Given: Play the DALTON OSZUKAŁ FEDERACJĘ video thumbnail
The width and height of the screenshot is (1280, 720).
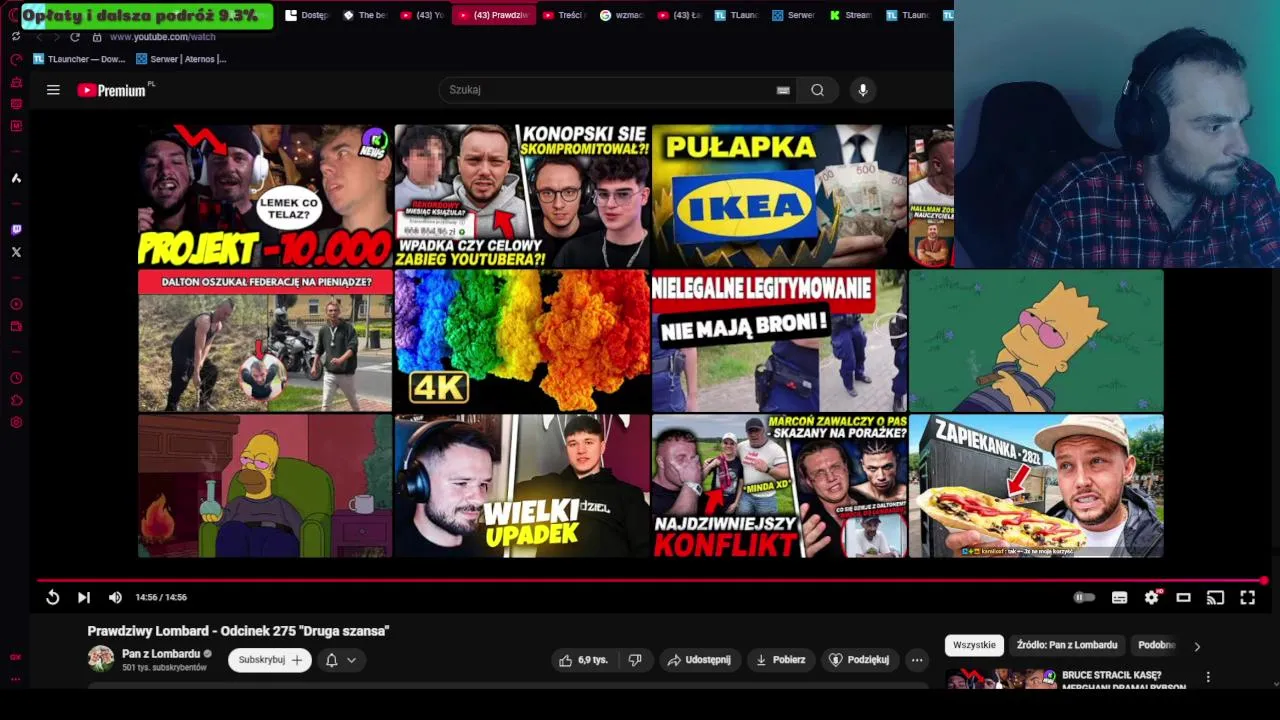Looking at the screenshot, I should click(x=265, y=341).
